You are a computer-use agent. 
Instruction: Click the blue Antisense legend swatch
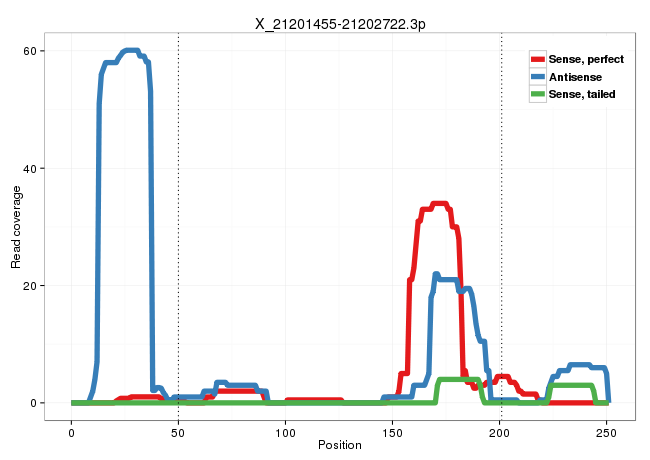pos(538,76)
